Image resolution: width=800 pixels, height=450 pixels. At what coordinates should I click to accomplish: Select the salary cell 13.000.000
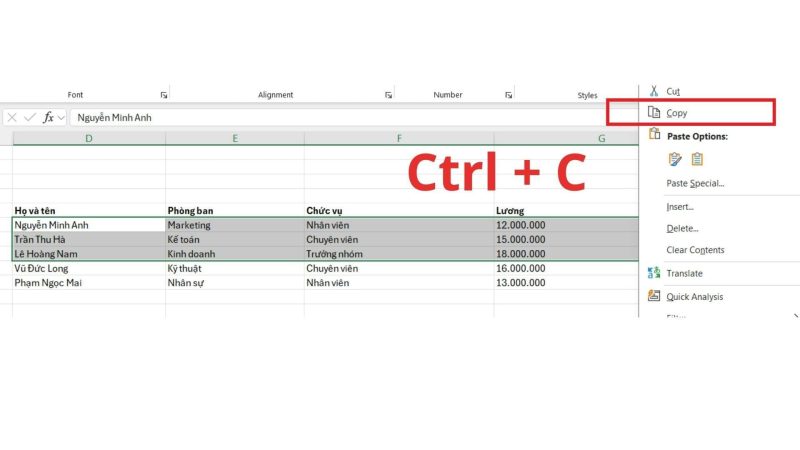point(566,283)
